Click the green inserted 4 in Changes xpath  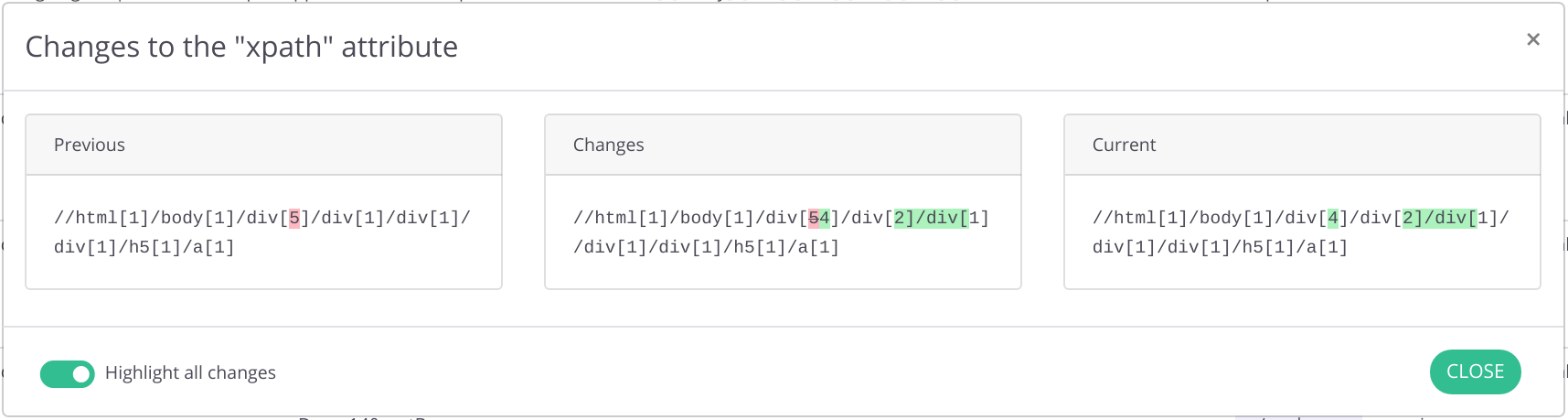coord(825,218)
